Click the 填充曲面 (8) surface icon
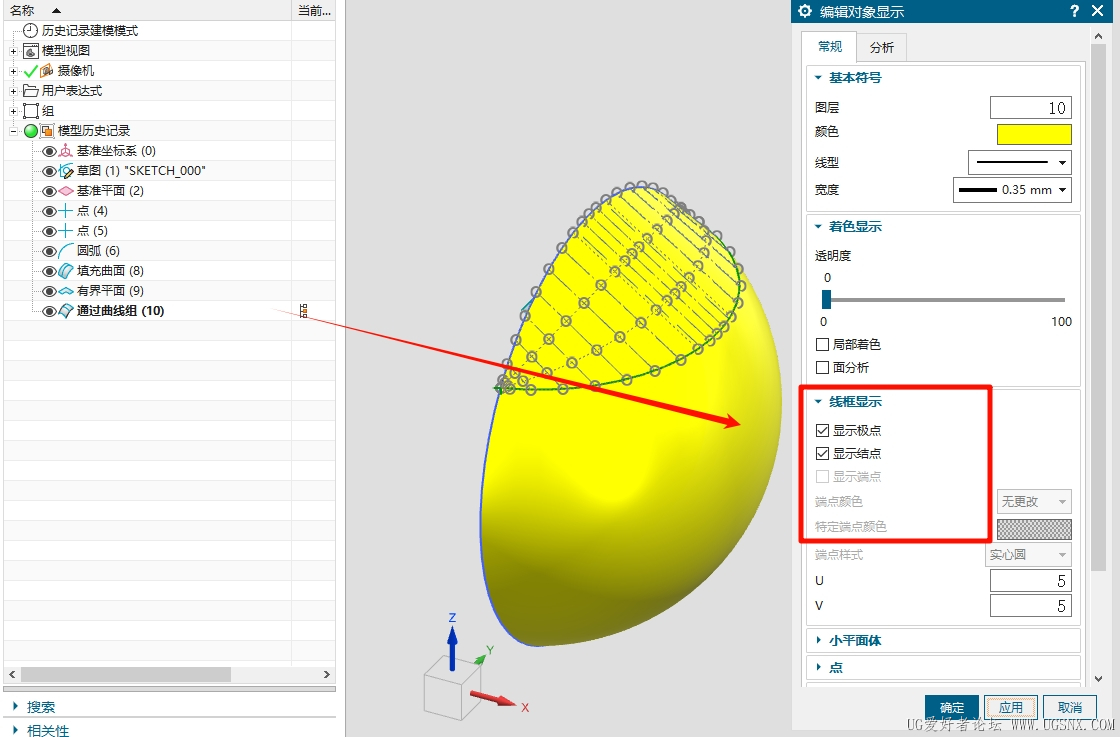Image resolution: width=1120 pixels, height=737 pixels. tap(66, 271)
